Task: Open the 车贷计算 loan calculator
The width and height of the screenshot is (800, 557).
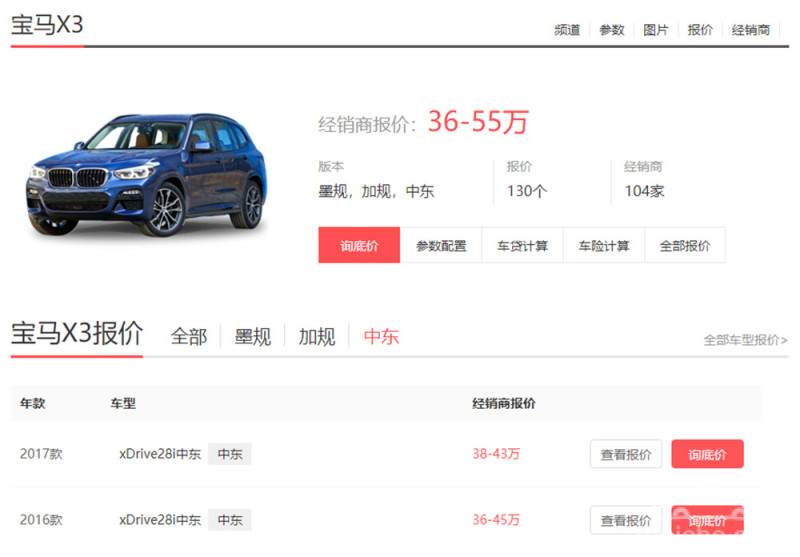Action: (x=522, y=245)
